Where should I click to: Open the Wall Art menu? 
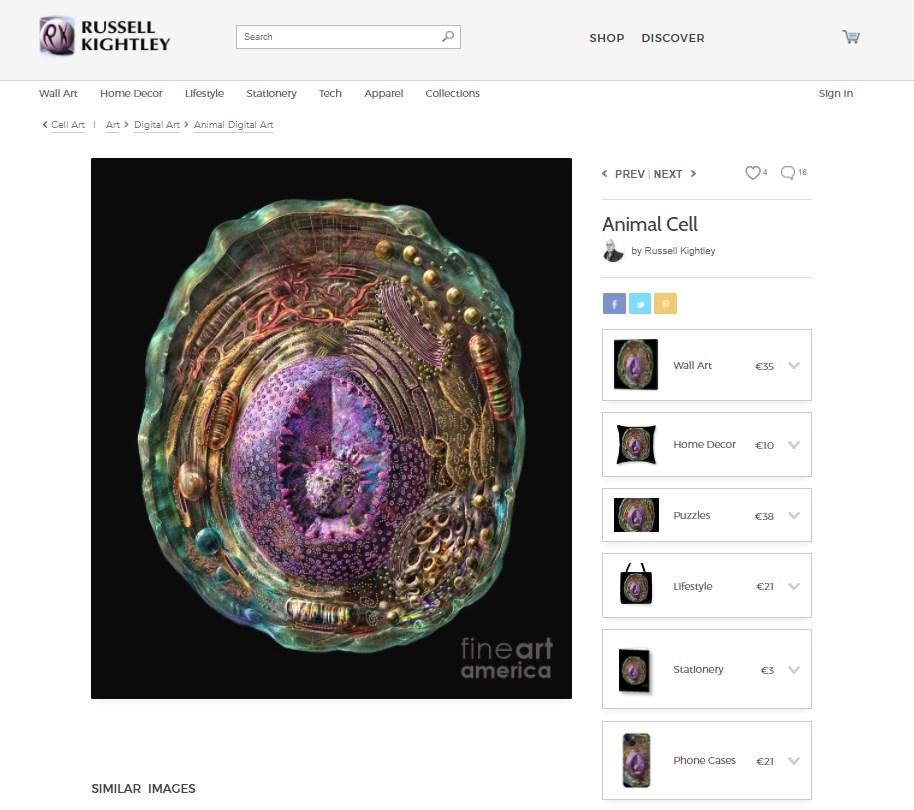pyautogui.click(x=58, y=93)
